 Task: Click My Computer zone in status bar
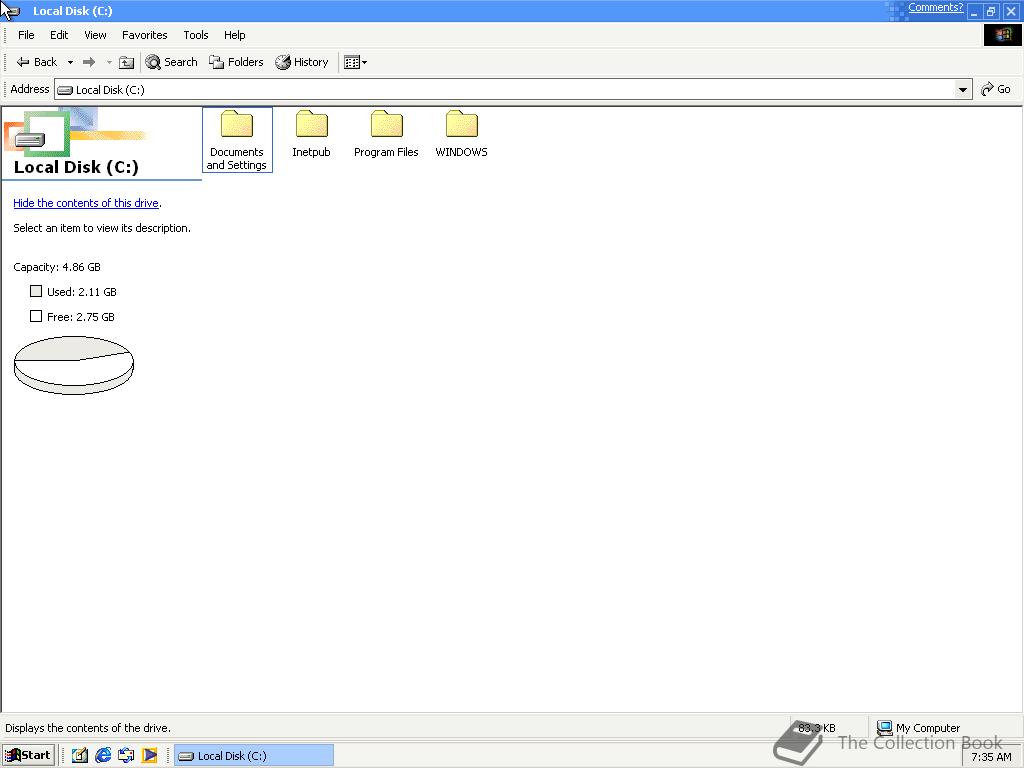tap(918, 728)
